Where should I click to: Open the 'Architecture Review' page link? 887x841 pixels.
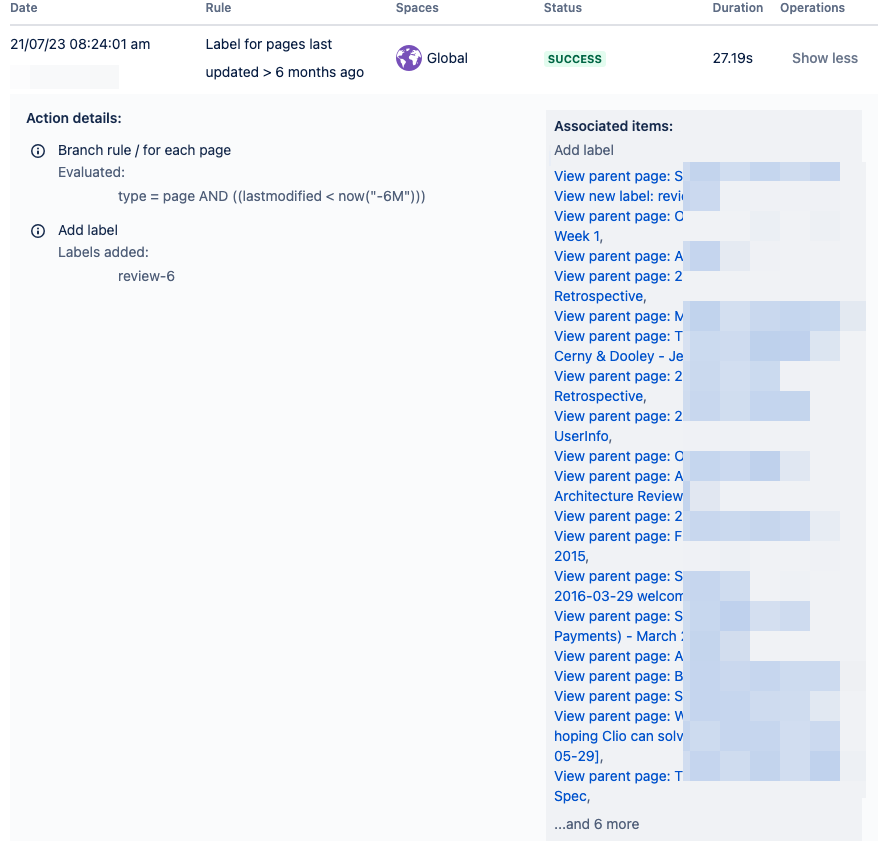[618, 496]
